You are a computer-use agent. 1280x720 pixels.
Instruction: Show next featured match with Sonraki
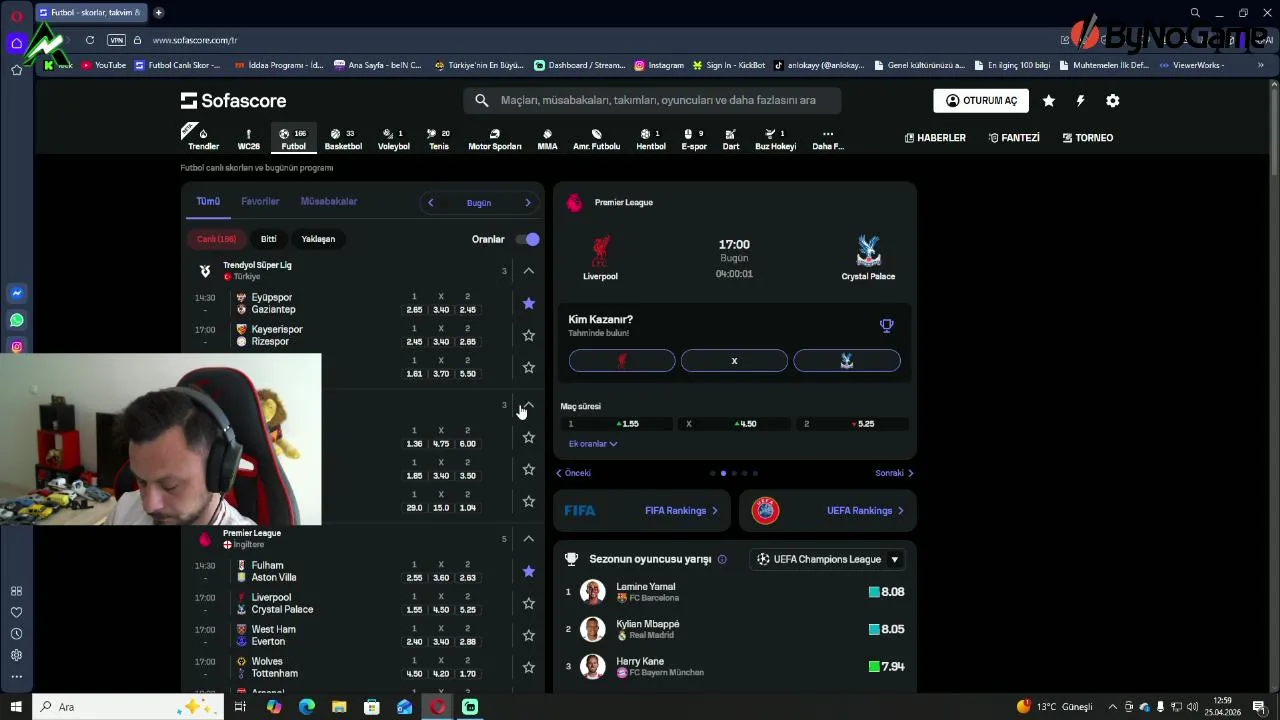tap(894, 473)
